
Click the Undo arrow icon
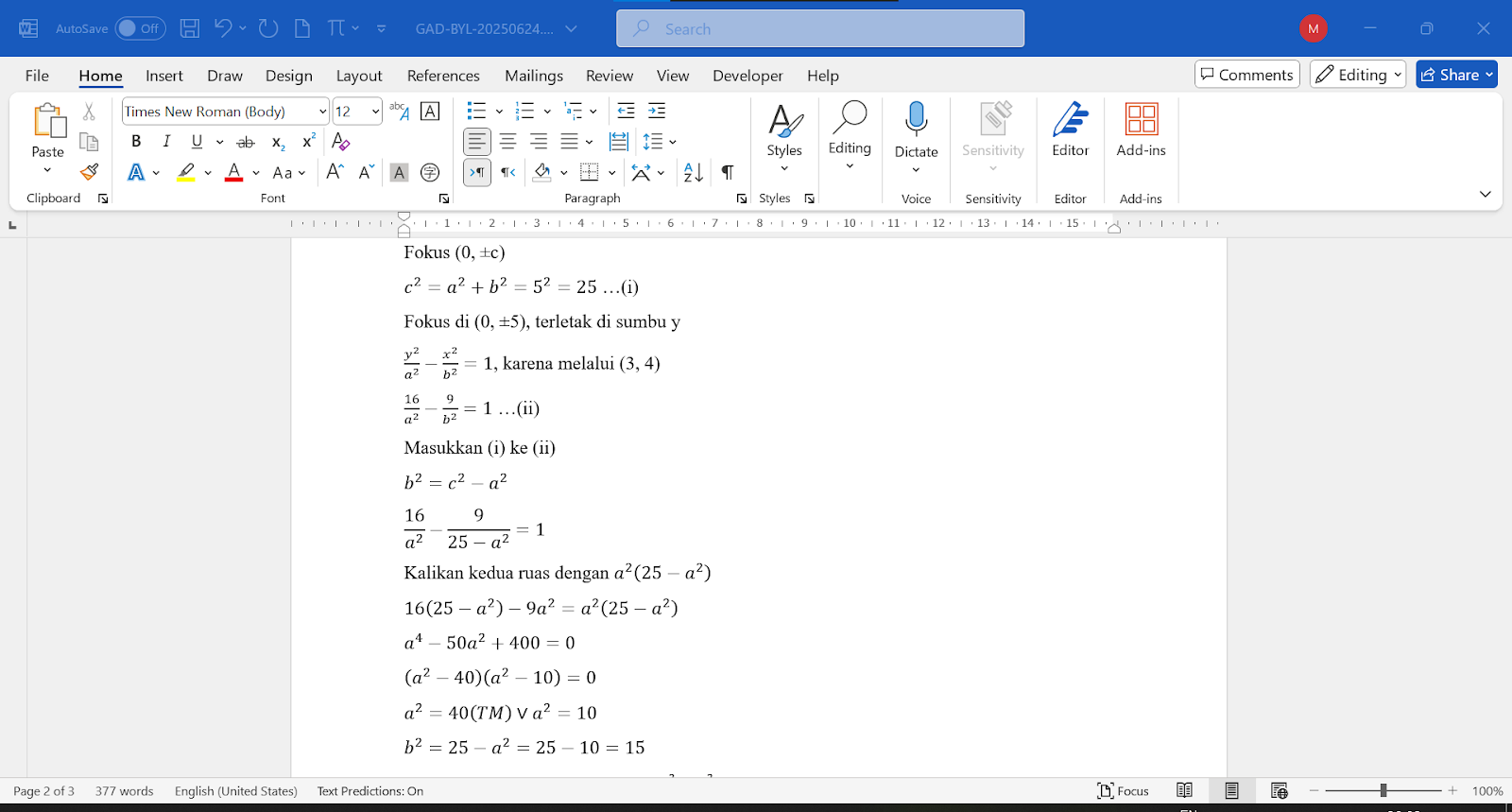[223, 28]
